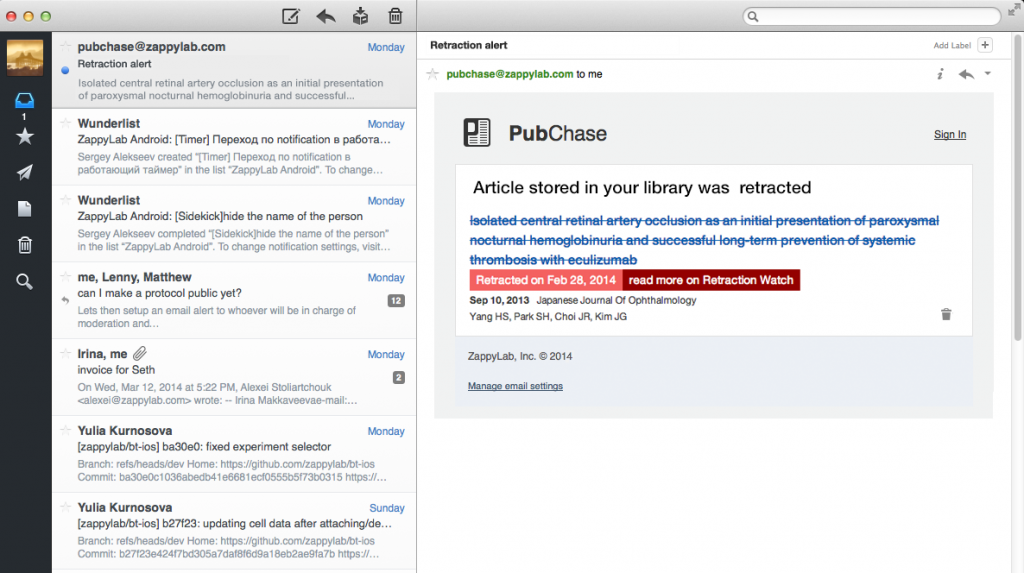Reply using the toolbar arrow
The height and width of the screenshot is (573, 1024).
pyautogui.click(x=326, y=16)
